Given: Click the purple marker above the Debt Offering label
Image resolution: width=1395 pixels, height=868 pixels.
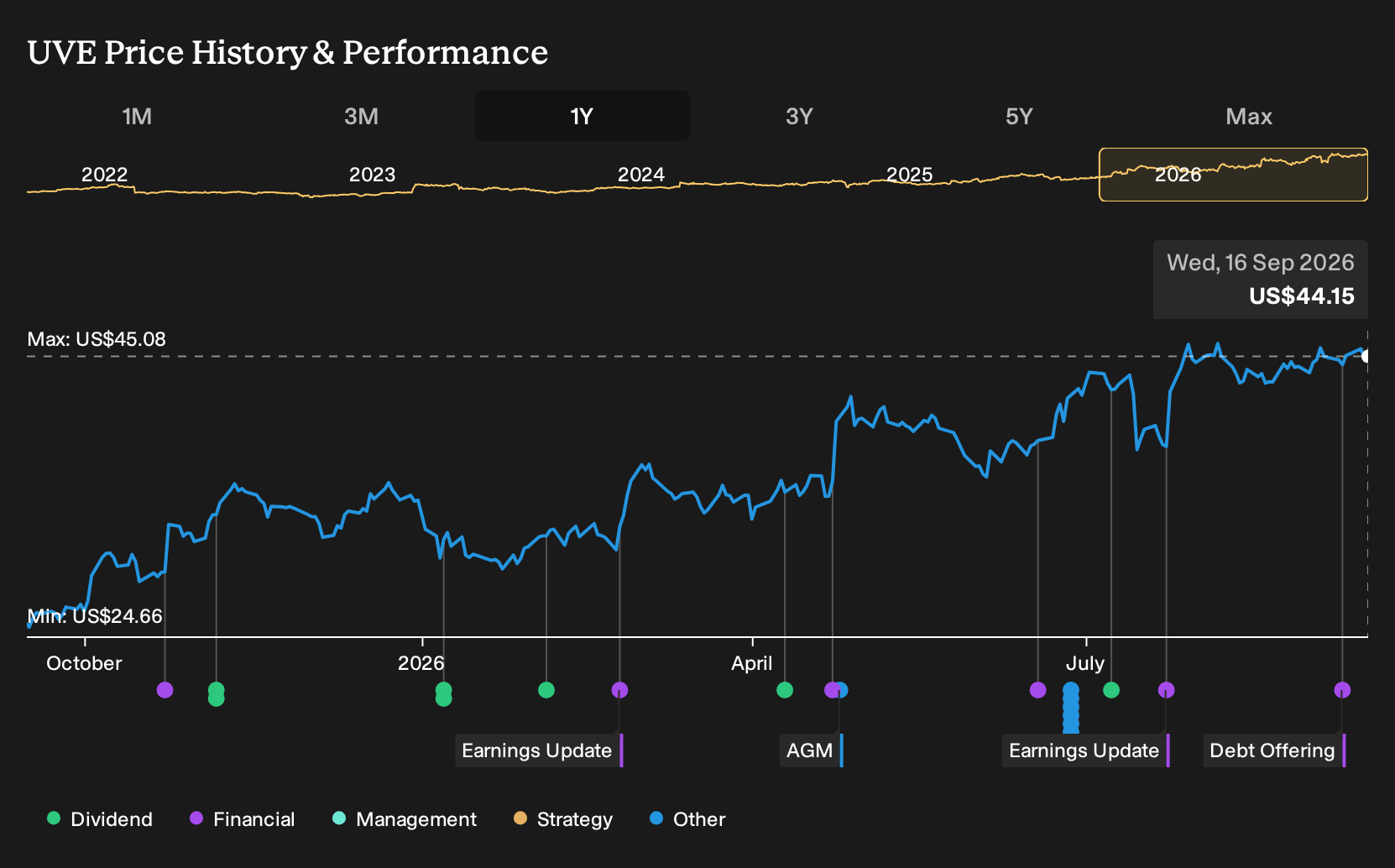Looking at the screenshot, I should tap(1342, 690).
